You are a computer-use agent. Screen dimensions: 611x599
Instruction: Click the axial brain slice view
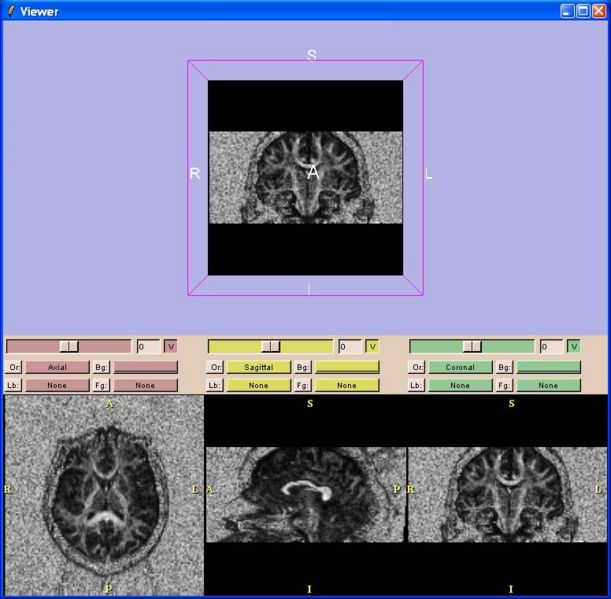coord(103,496)
